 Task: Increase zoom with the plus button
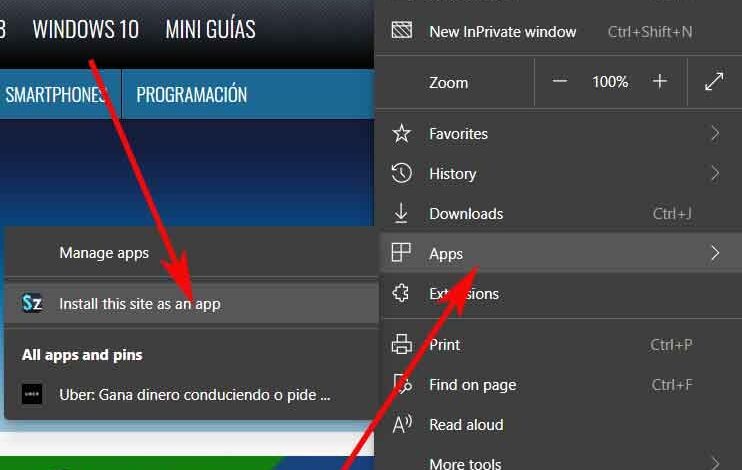coord(660,81)
